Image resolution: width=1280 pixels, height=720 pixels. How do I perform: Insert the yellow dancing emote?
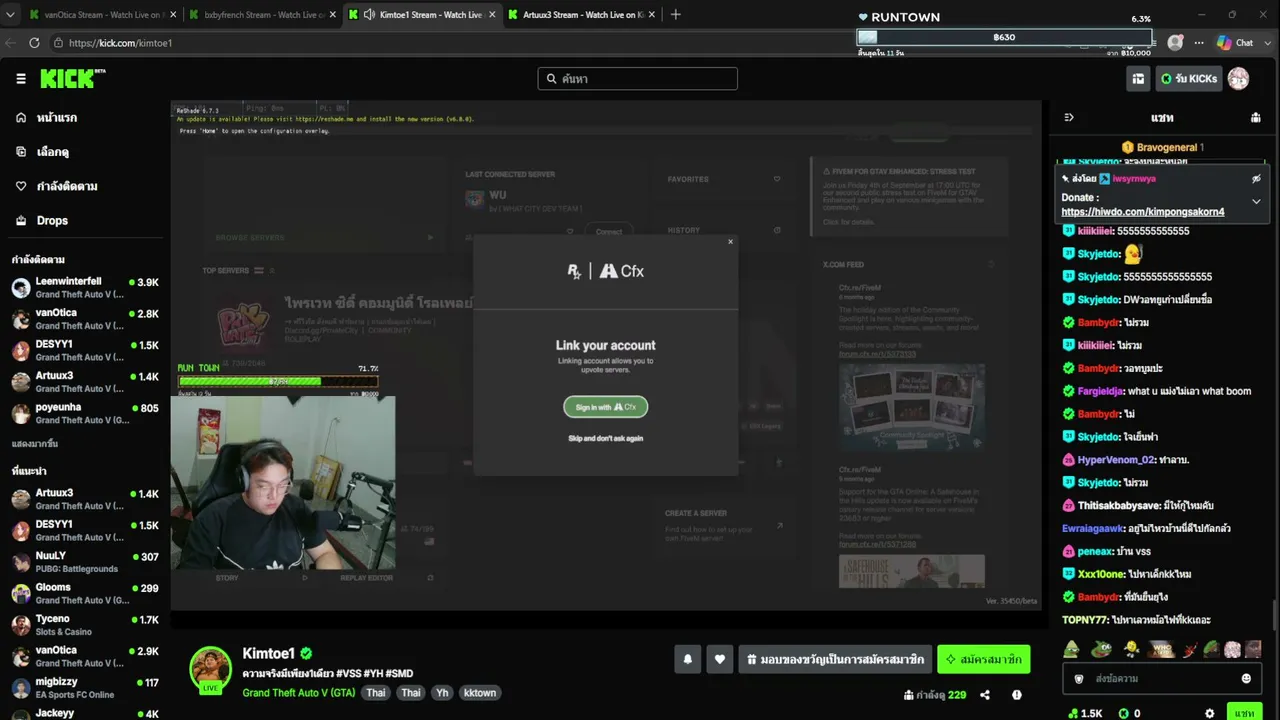pyautogui.click(x=1131, y=649)
